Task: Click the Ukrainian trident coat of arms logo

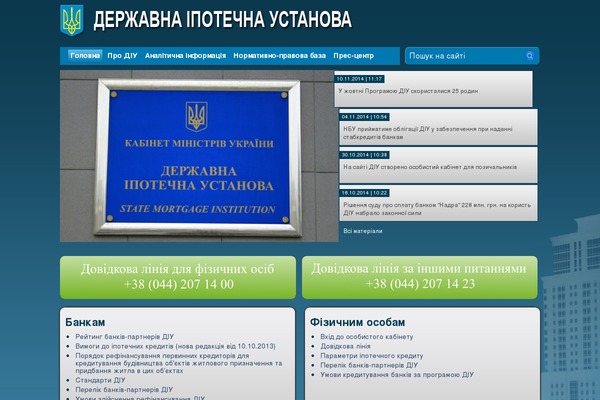Action: coord(72,20)
